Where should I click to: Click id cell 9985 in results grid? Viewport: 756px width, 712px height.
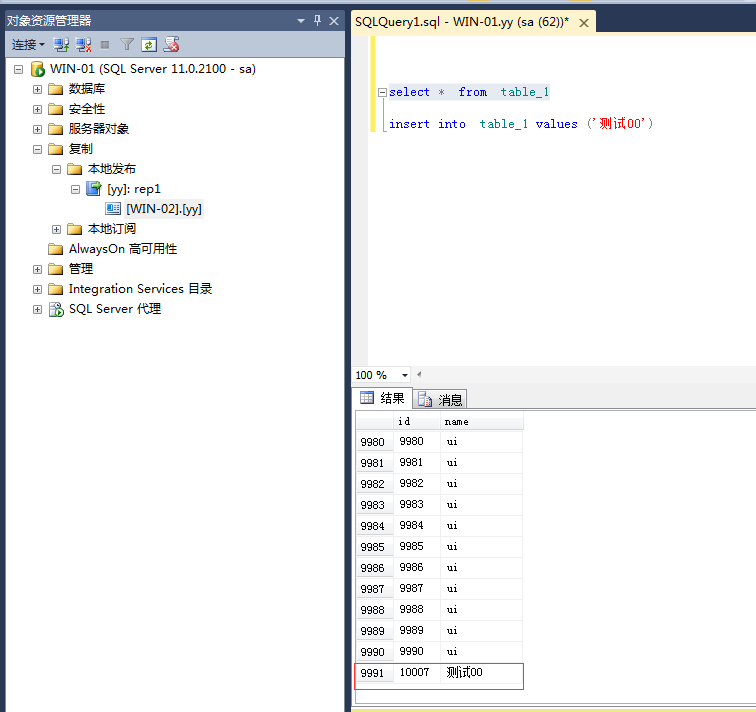click(417, 547)
